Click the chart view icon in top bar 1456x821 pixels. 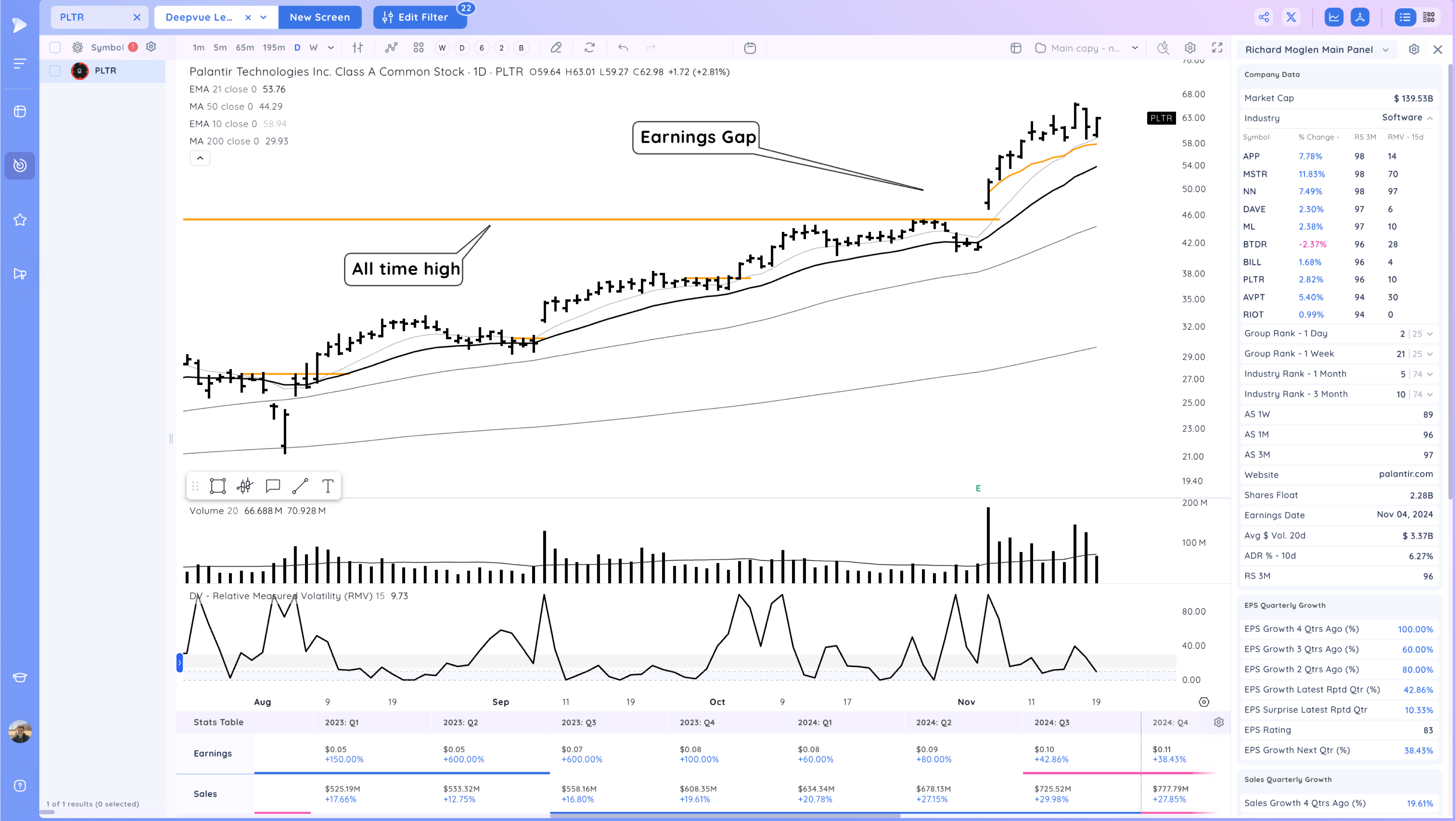tap(1334, 17)
